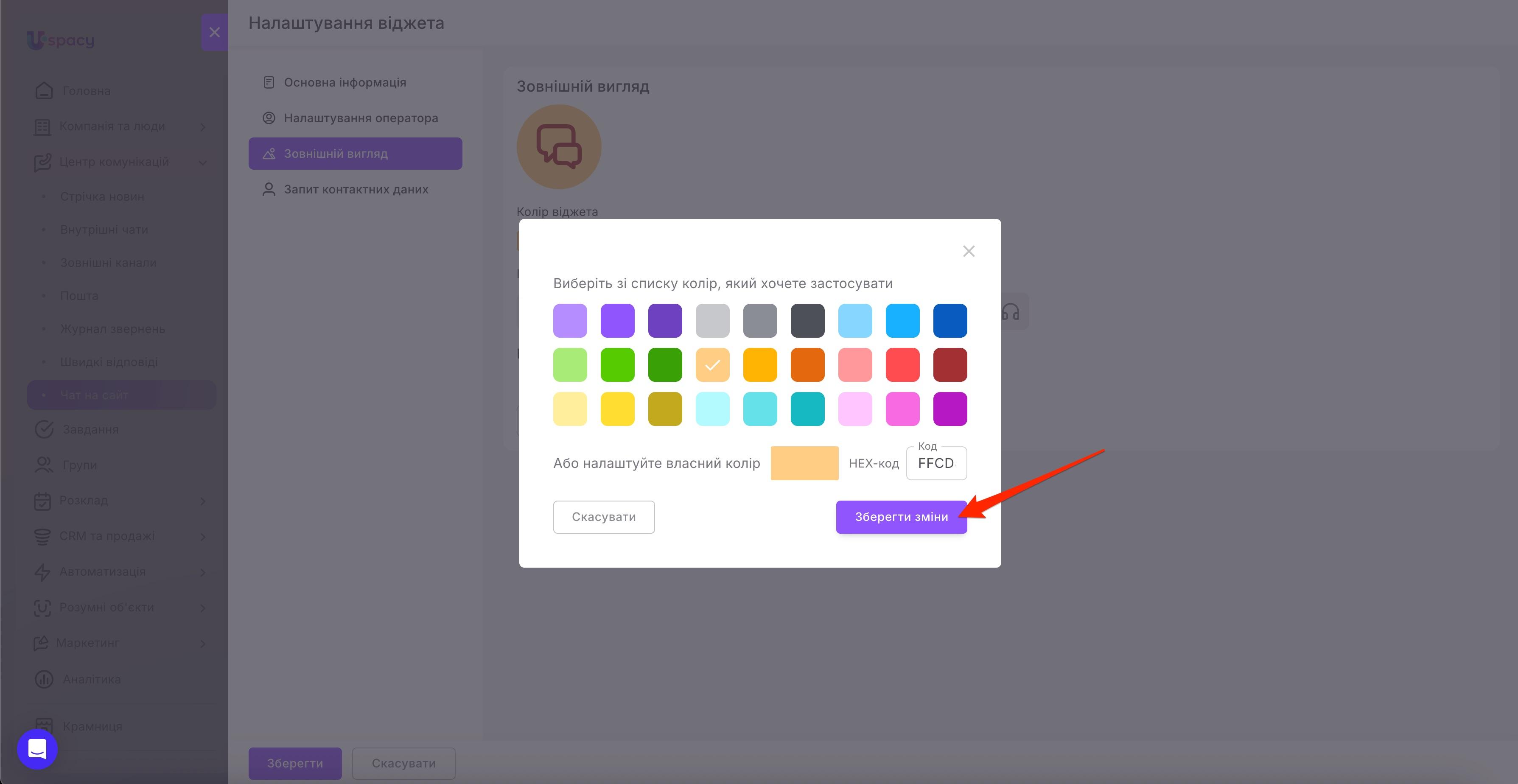Click the bottom Скасувати button
Image resolution: width=1518 pixels, height=784 pixels.
pyautogui.click(x=403, y=763)
